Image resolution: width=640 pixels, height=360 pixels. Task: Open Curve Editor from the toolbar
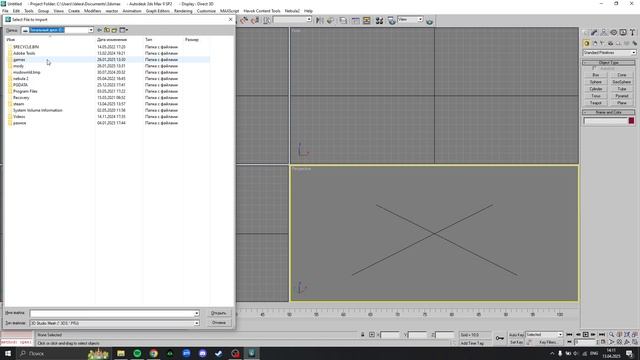tap(356, 20)
